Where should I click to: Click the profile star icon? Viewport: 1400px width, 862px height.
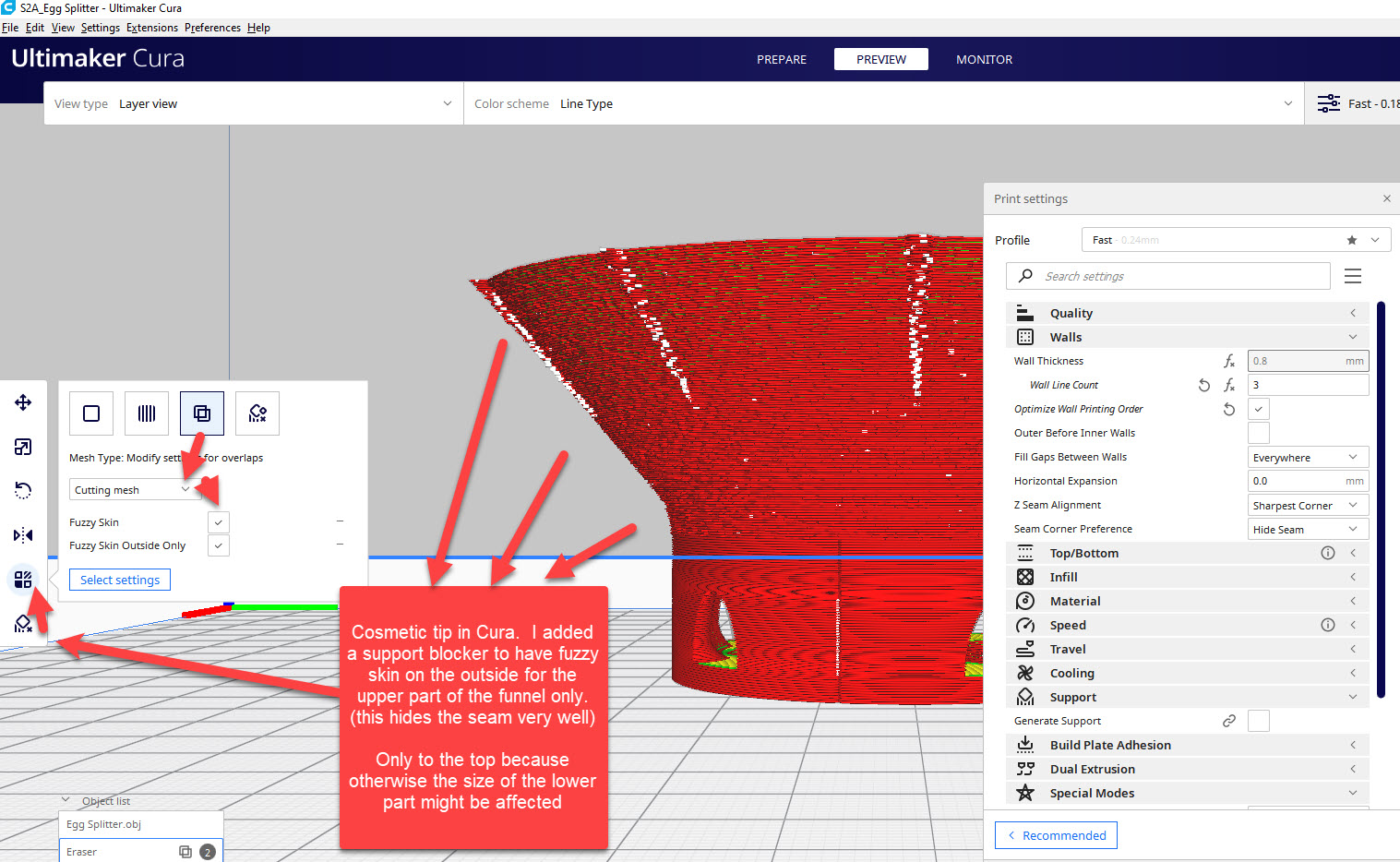[x=1352, y=240]
